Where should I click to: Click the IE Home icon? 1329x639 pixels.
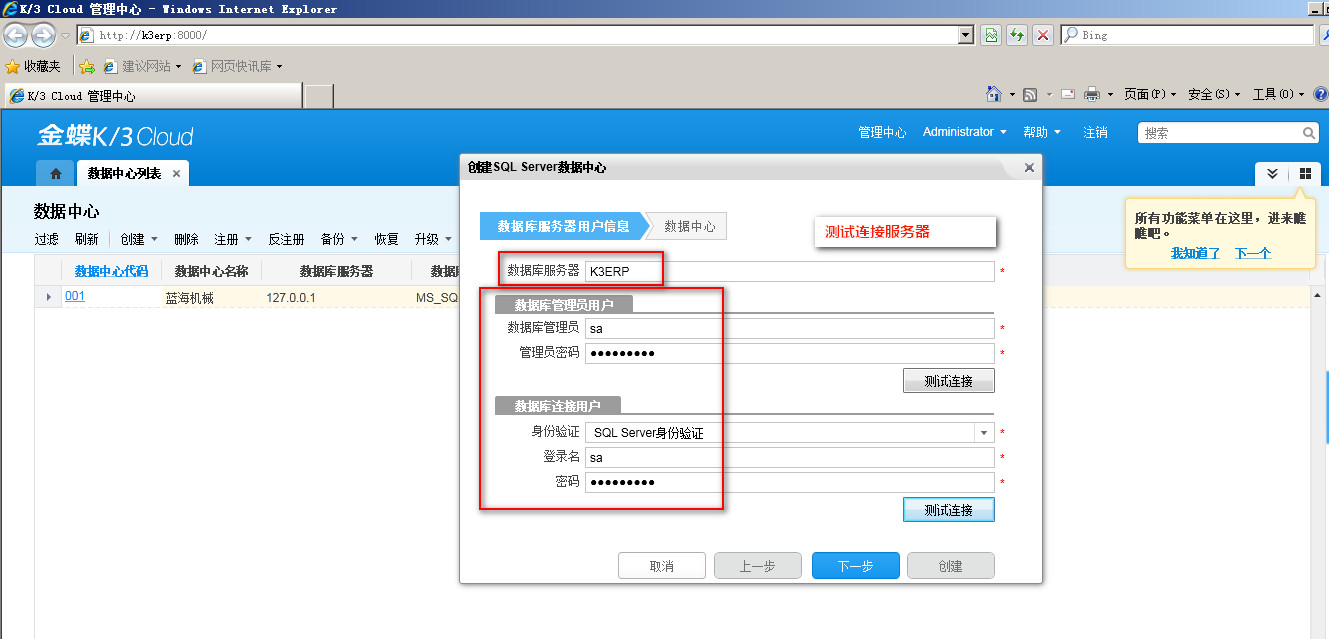tap(994, 94)
